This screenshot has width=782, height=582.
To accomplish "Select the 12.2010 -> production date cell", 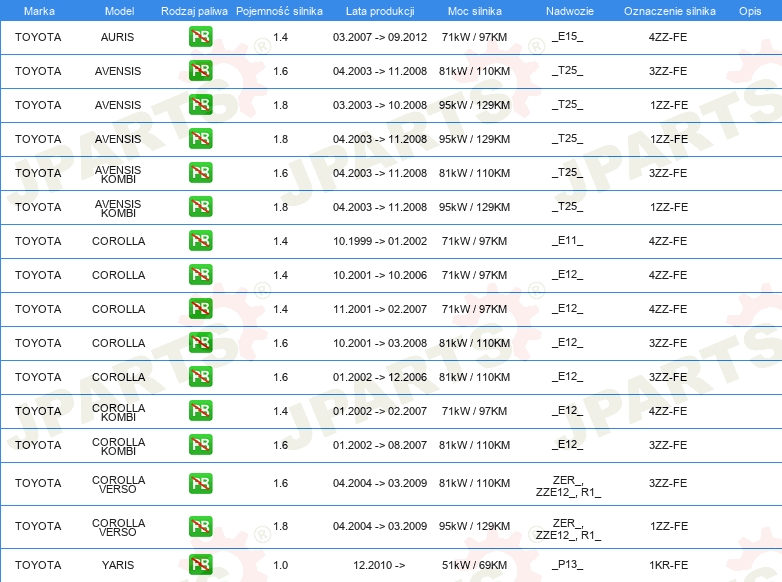I will click(379, 565).
